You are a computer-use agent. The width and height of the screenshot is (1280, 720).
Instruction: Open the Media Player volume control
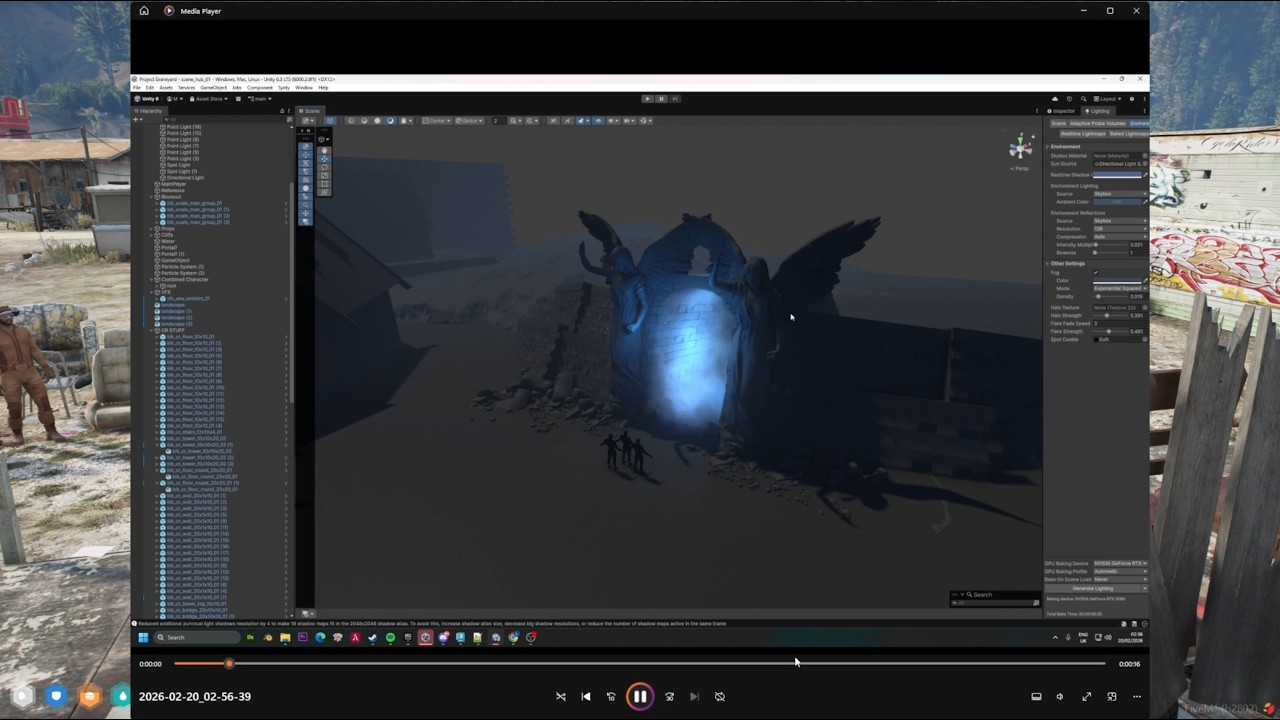pyautogui.click(x=1060, y=696)
